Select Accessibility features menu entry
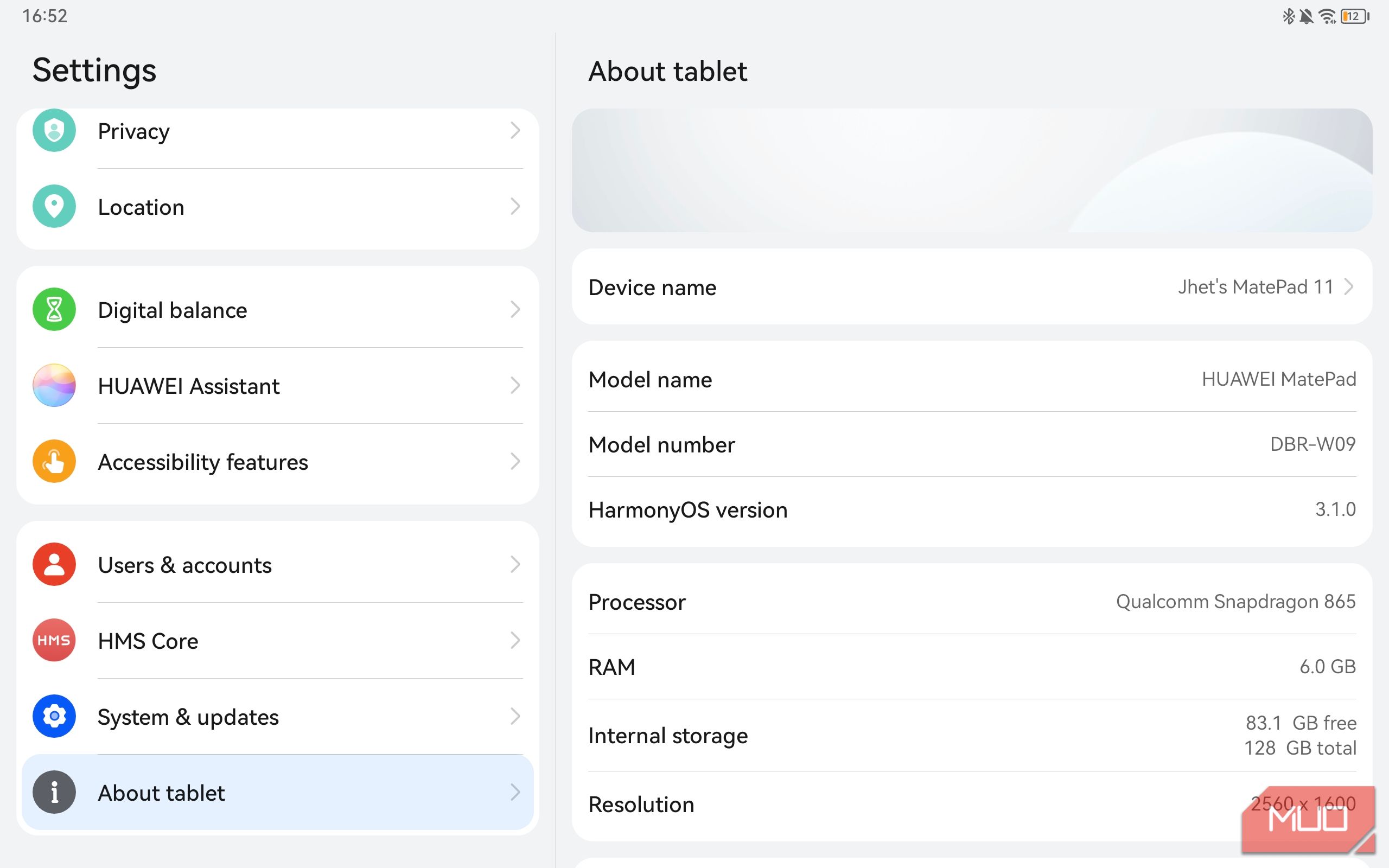 pyautogui.click(x=278, y=462)
